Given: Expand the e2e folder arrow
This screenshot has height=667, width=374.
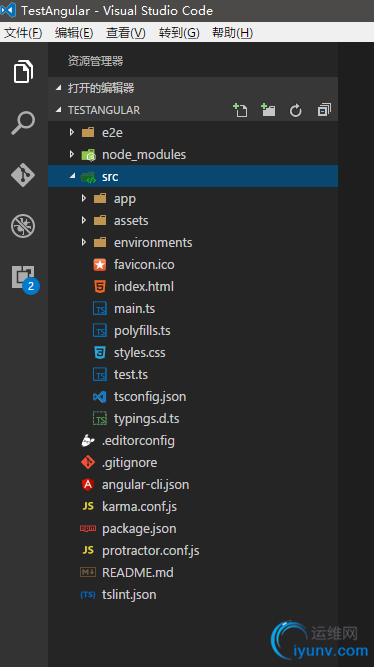Looking at the screenshot, I should pyautogui.click(x=71, y=132).
